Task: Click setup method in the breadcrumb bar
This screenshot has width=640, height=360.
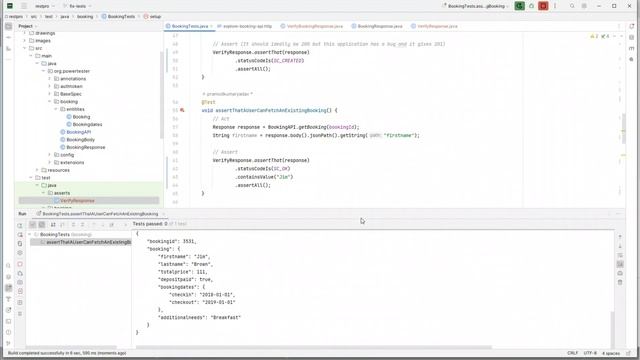Action: tap(152, 17)
